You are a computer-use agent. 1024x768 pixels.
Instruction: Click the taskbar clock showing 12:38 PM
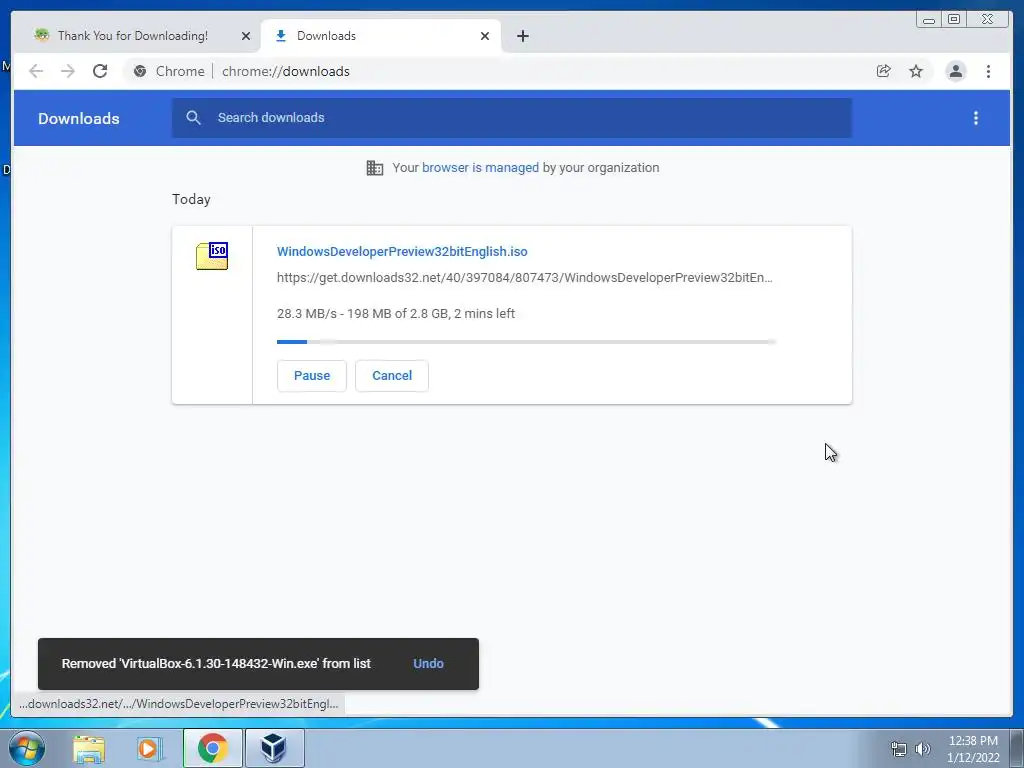[973, 749]
